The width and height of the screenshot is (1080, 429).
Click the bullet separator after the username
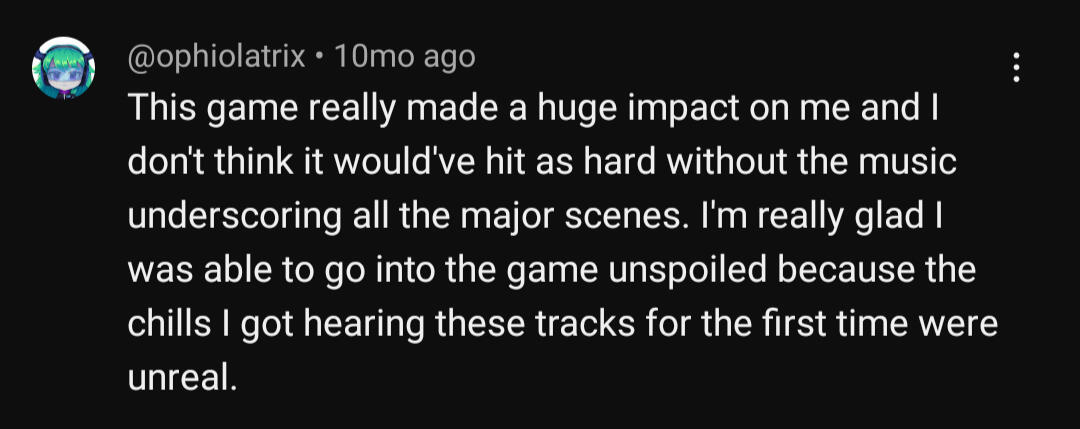(x=318, y=57)
